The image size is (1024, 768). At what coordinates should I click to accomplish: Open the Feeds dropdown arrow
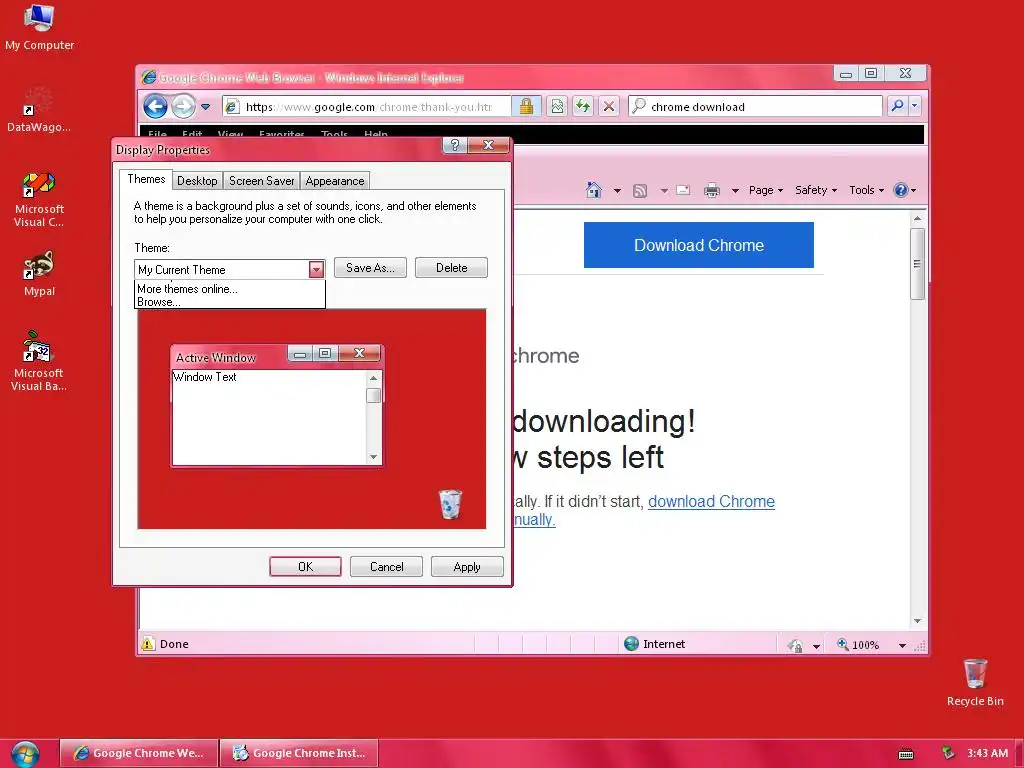[x=664, y=191]
